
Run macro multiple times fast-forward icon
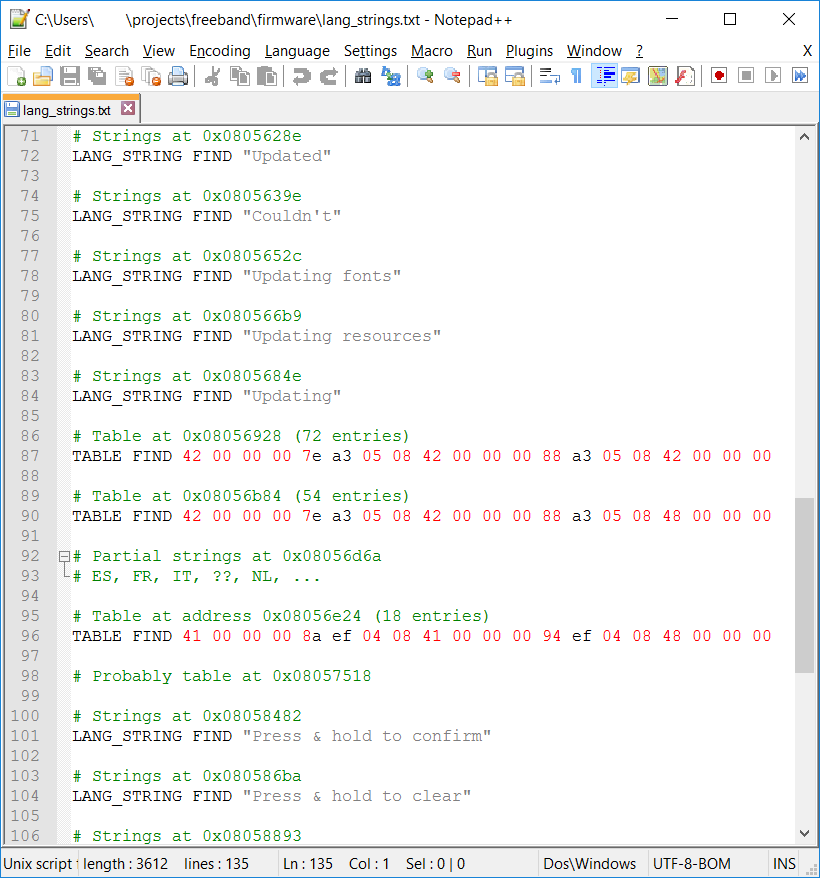(800, 76)
